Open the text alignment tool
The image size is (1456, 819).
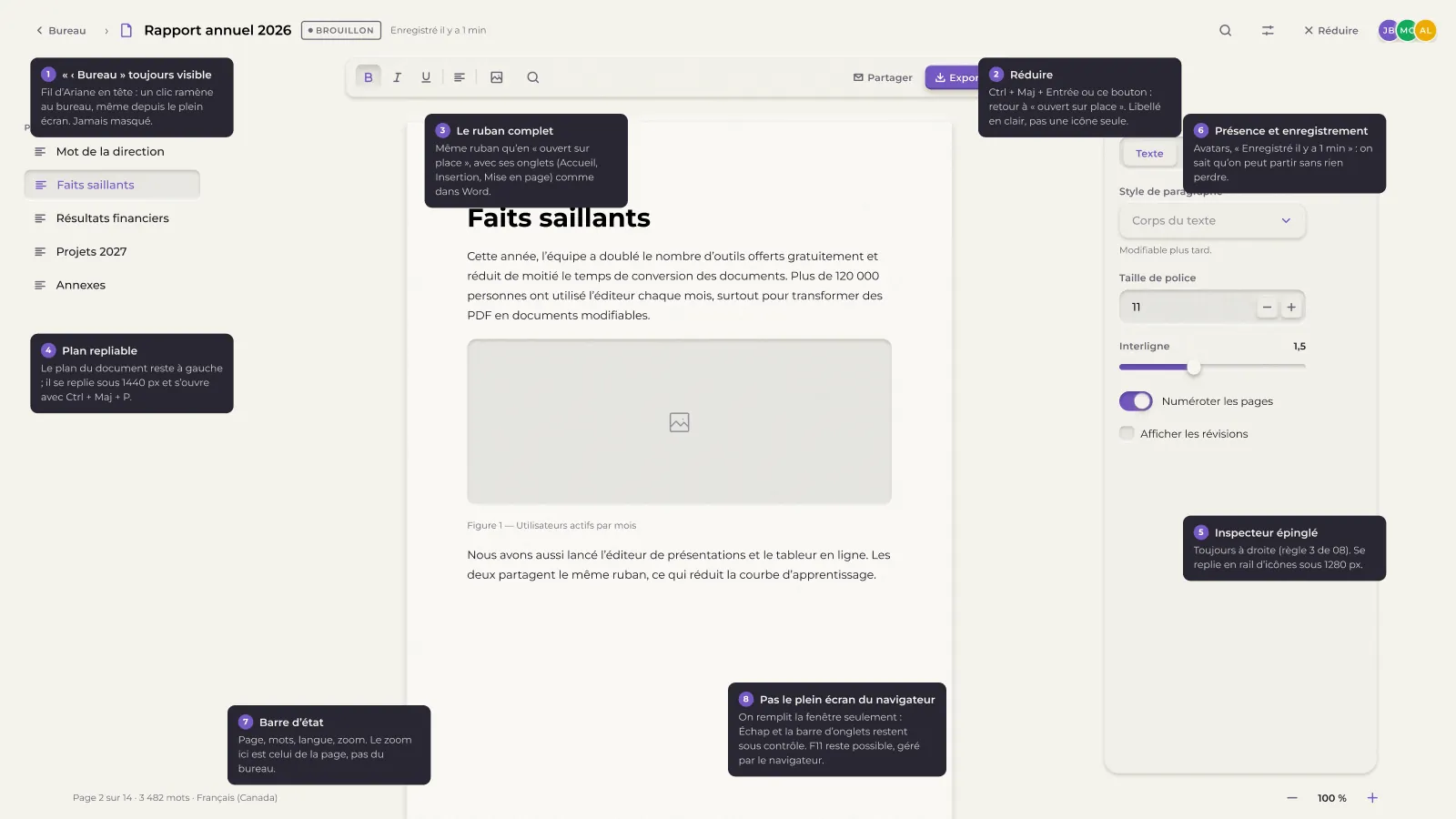pos(460,77)
